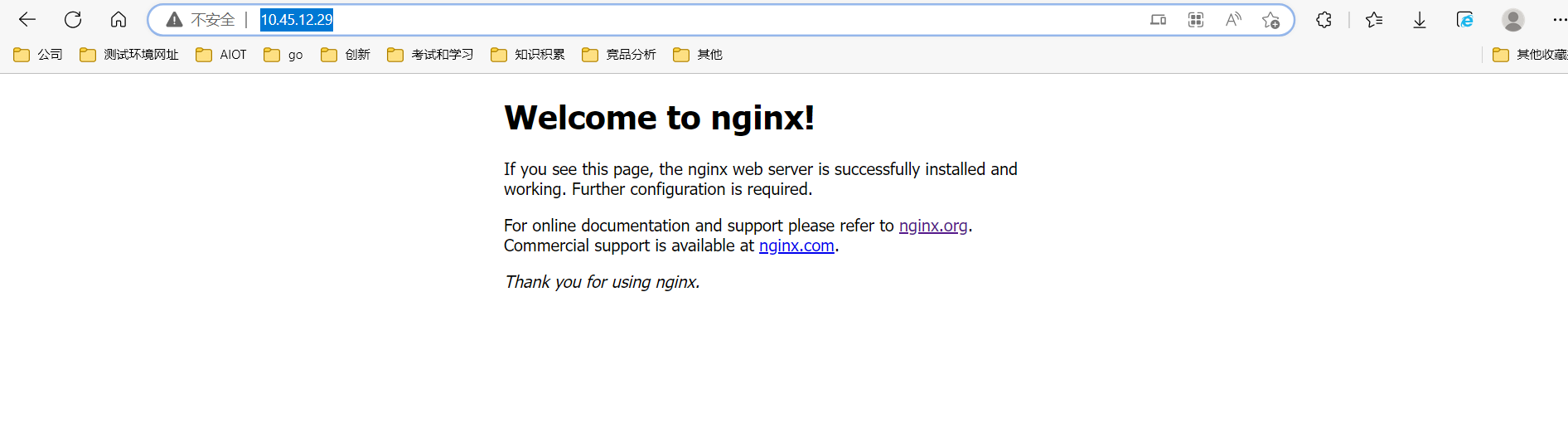Image resolution: width=1568 pixels, height=433 pixels.
Task: Open the 创新 bookmarks folder
Action: 345,55
